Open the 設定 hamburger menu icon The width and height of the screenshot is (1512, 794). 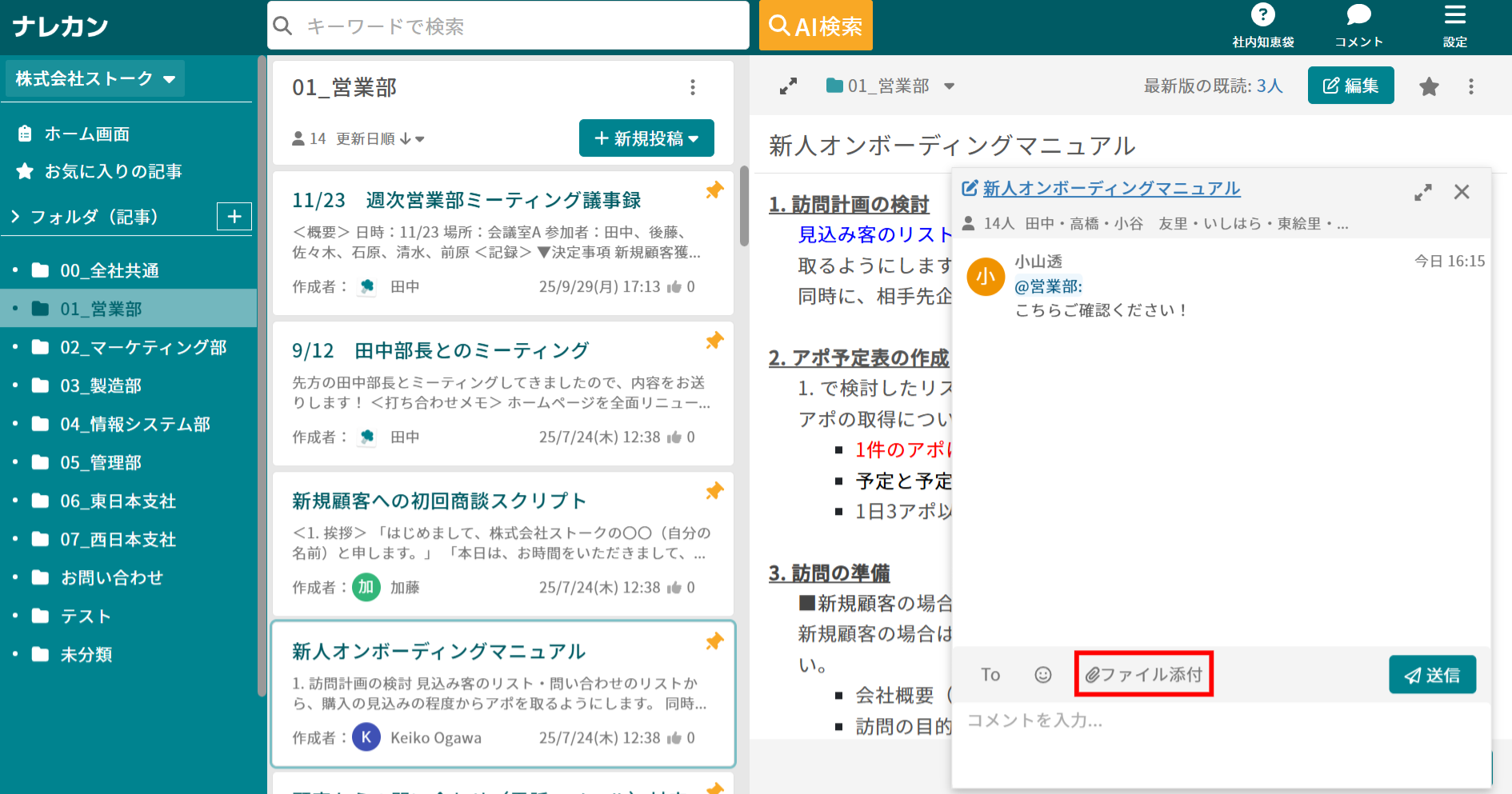coord(1454,14)
